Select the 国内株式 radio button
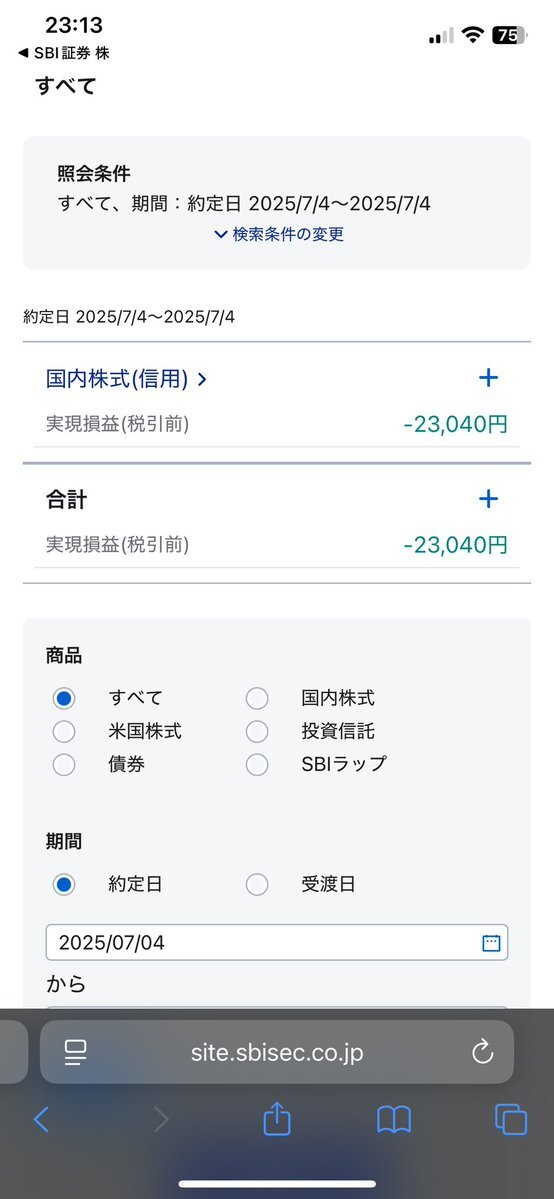554x1199 pixels. pyautogui.click(x=257, y=698)
